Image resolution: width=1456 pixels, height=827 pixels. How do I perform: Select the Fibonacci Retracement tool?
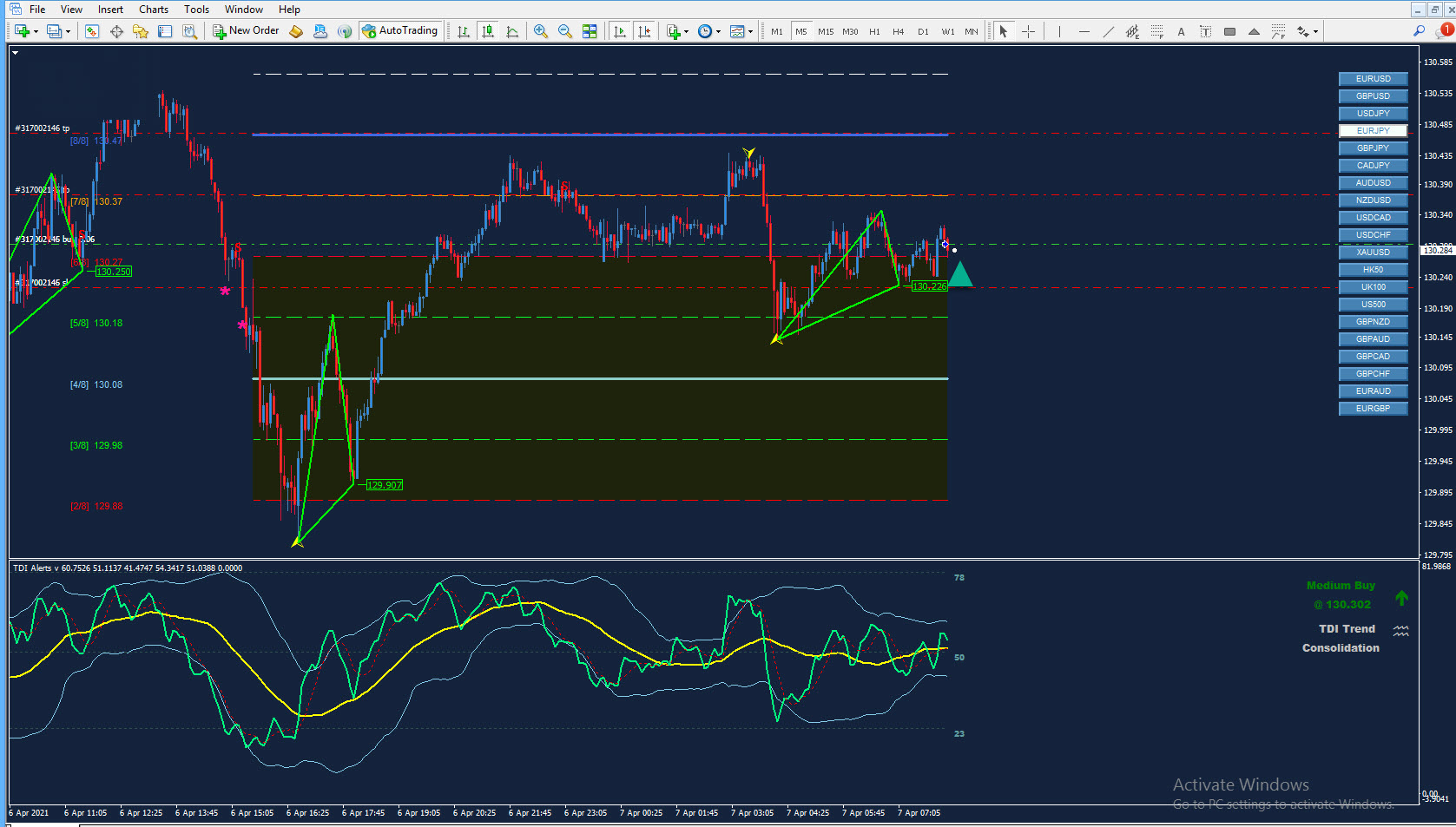1157,31
